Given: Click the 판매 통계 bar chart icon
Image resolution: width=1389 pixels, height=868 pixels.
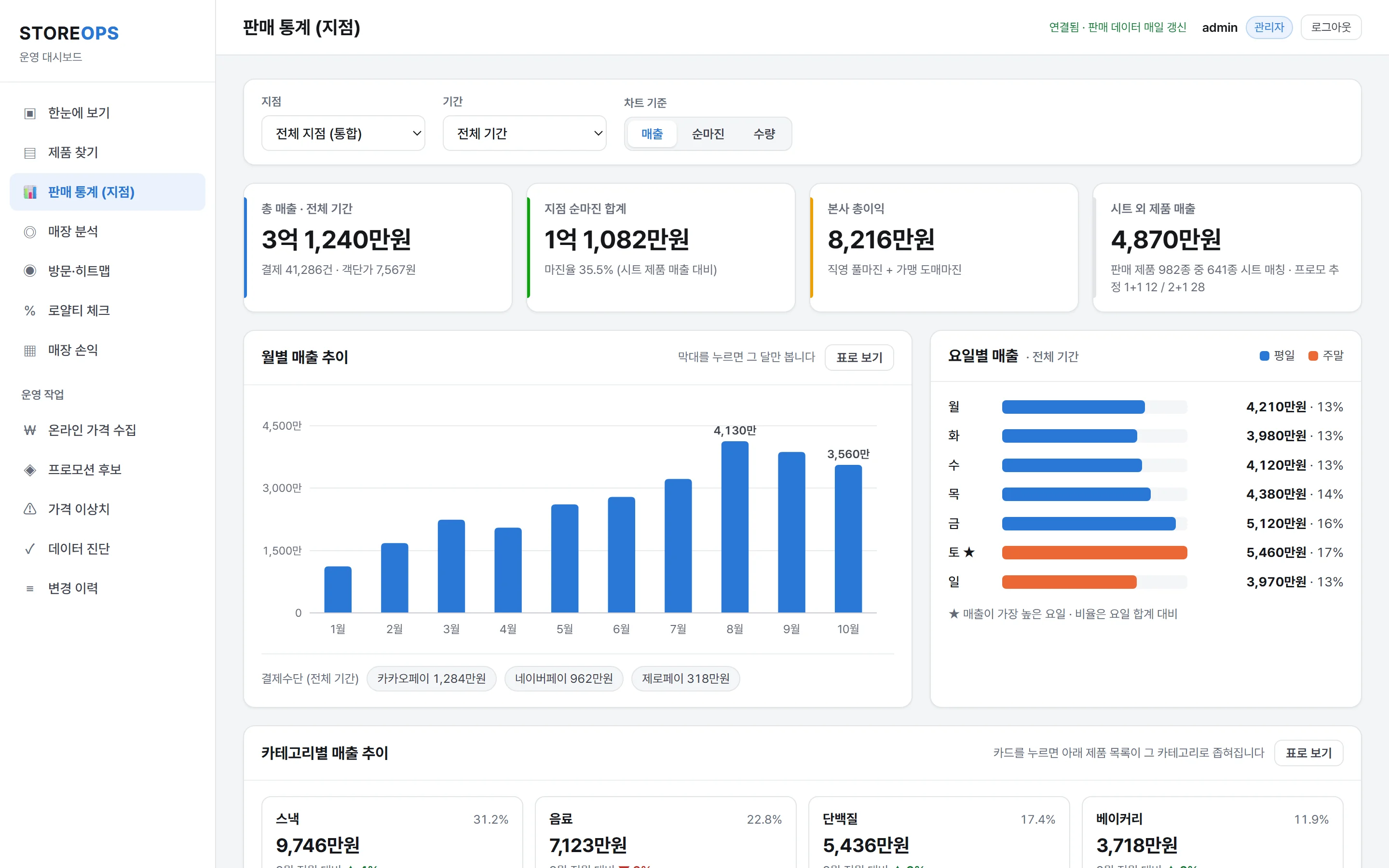Looking at the screenshot, I should [x=30, y=192].
